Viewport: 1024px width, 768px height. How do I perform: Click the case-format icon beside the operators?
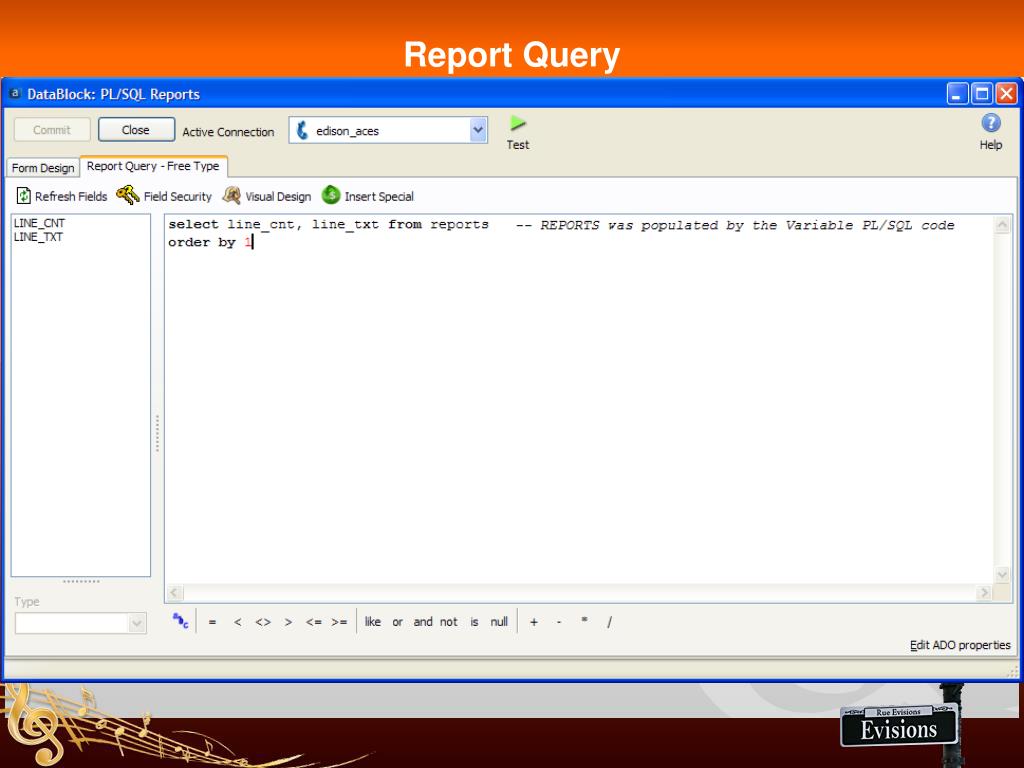(180, 621)
